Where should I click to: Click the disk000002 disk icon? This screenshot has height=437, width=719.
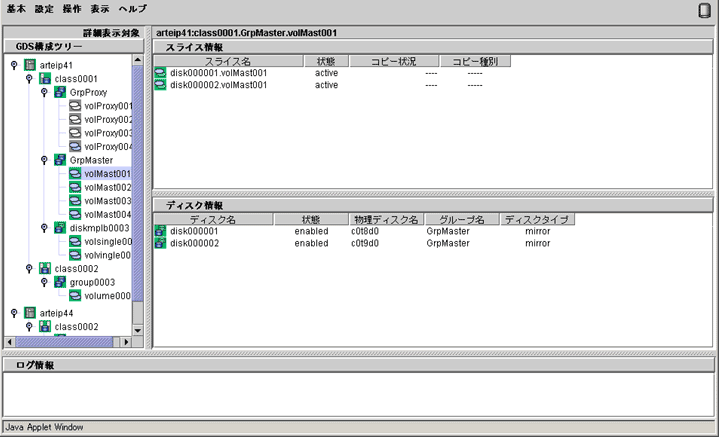(160, 243)
